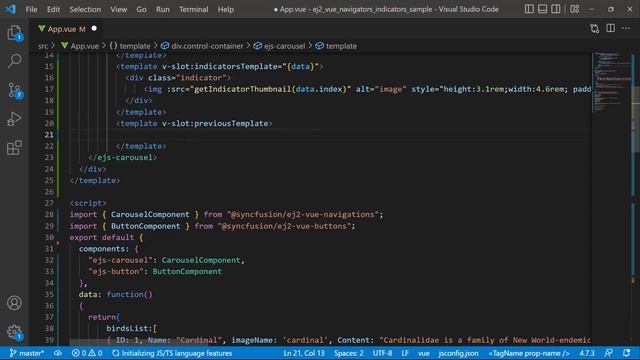Open the Manage gear menu
This screenshot has height=360, width=640.
coord(14,332)
